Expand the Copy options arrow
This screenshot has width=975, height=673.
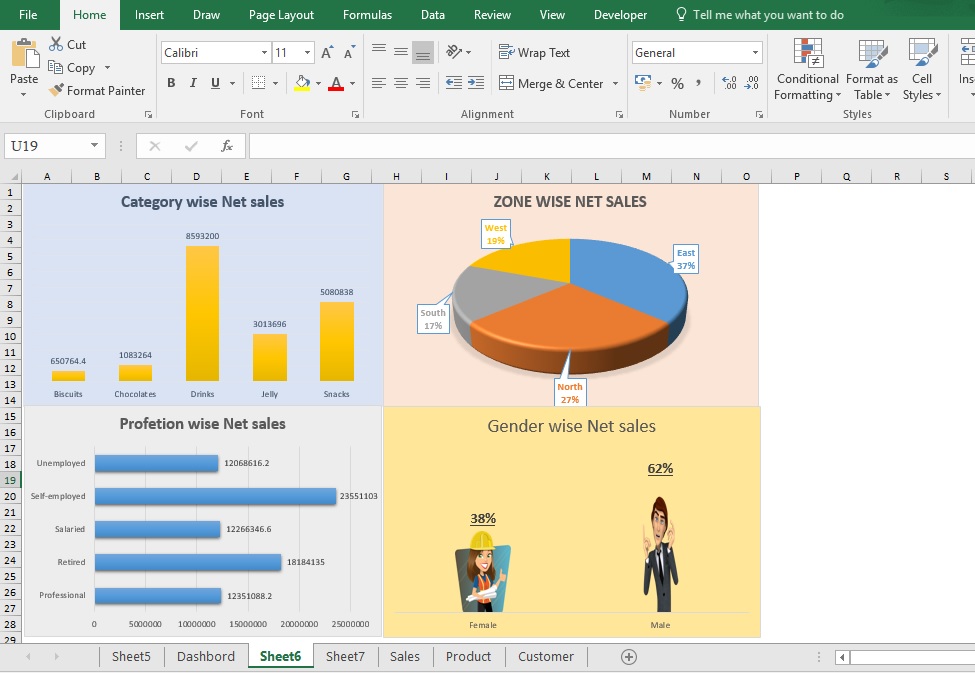click(108, 68)
